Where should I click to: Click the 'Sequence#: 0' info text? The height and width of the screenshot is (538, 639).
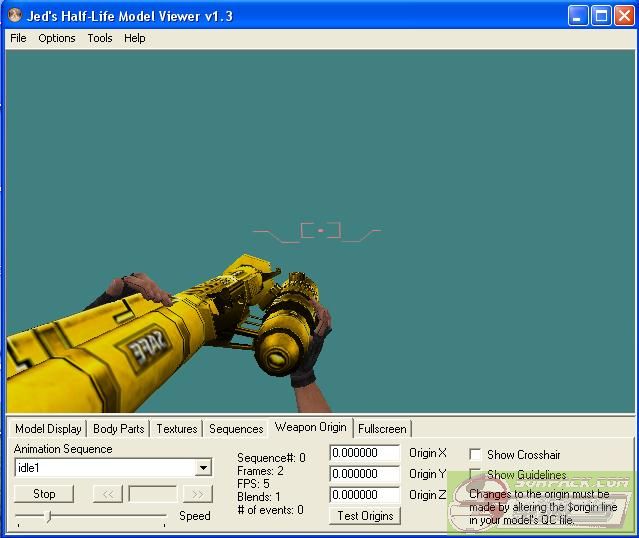271,458
